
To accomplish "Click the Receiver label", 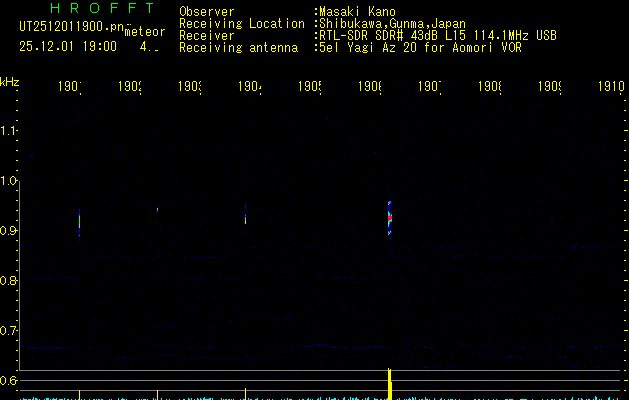I will (x=207, y=36).
